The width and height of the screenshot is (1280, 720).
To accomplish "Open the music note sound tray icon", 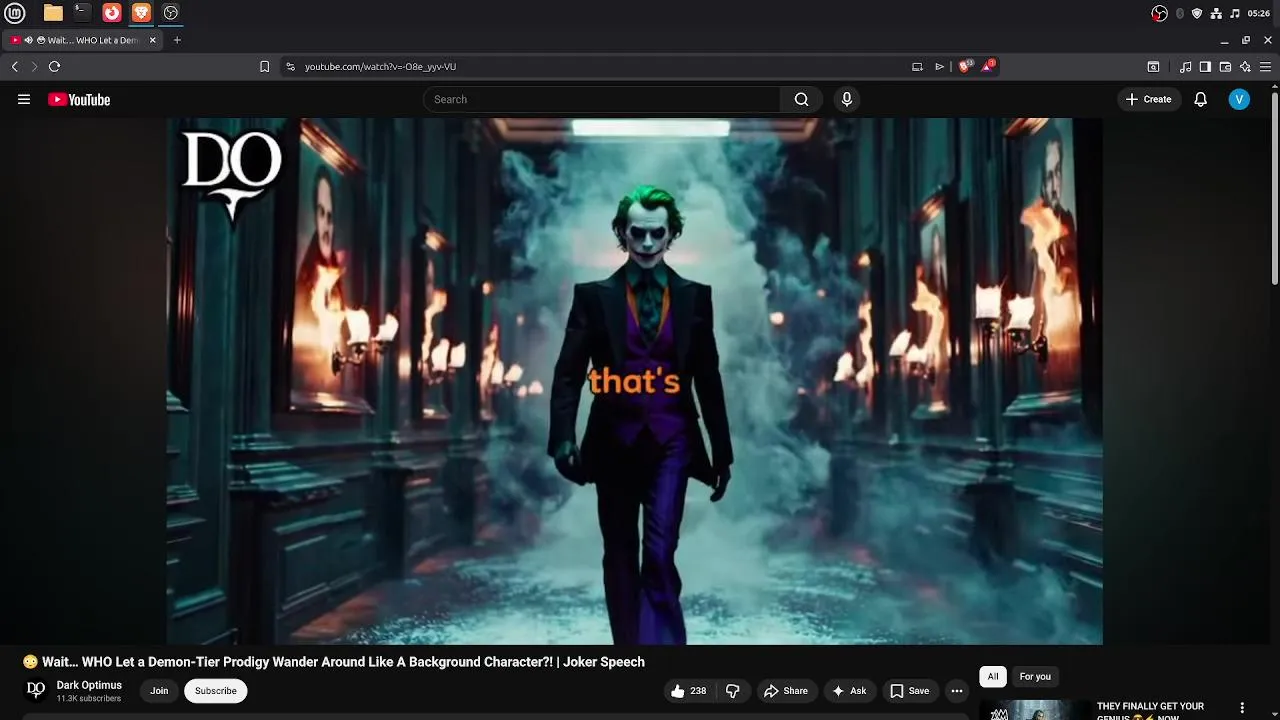I will (x=1235, y=13).
